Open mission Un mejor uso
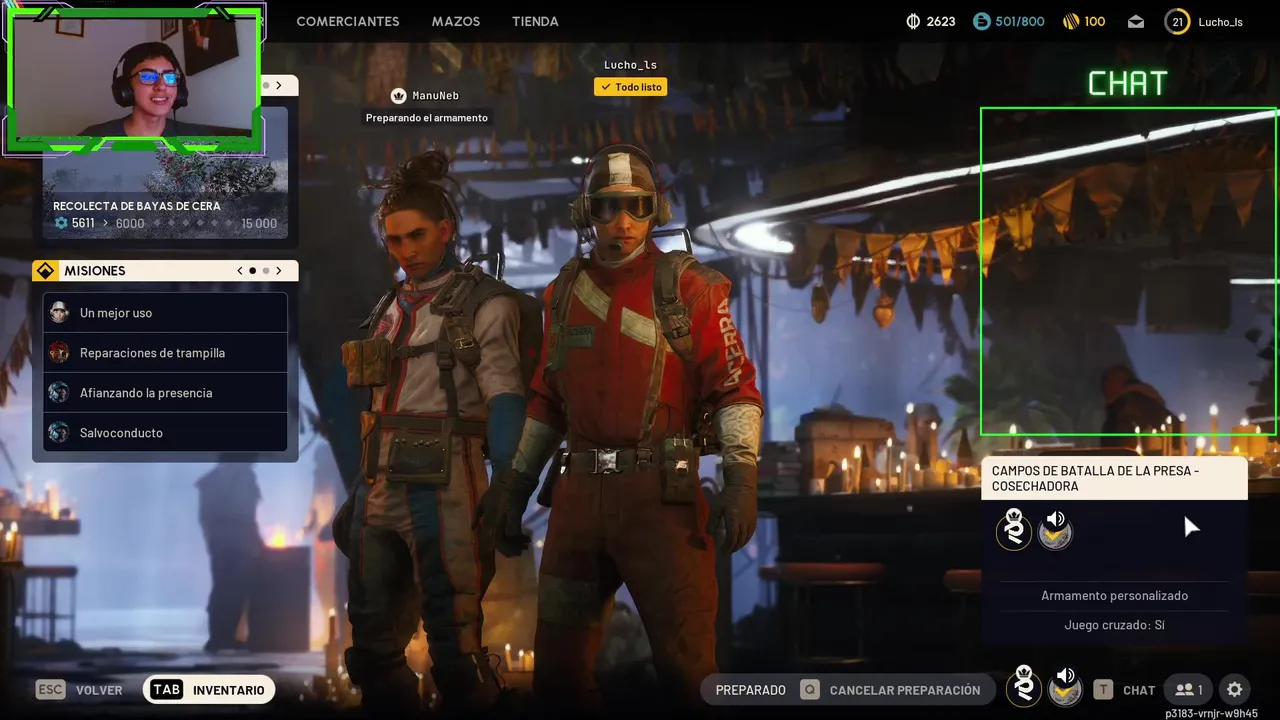Viewport: 1280px width, 720px height. click(165, 313)
